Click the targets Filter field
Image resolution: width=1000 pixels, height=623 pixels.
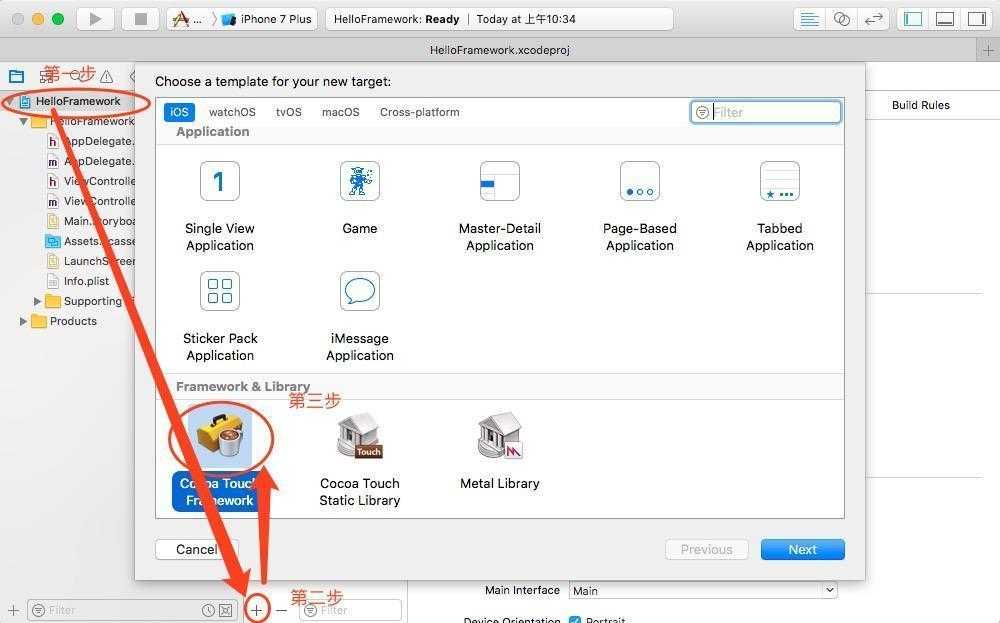pyautogui.click(x=351, y=610)
